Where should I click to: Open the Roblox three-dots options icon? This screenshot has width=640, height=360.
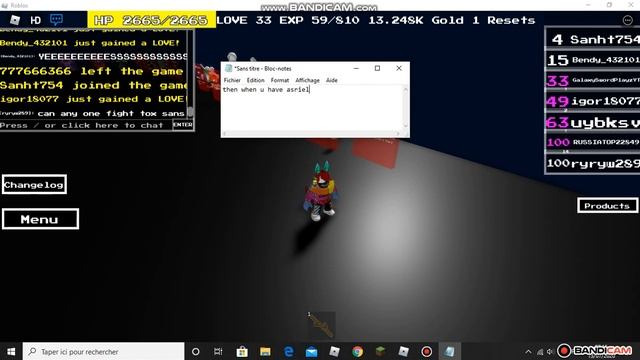point(628,20)
